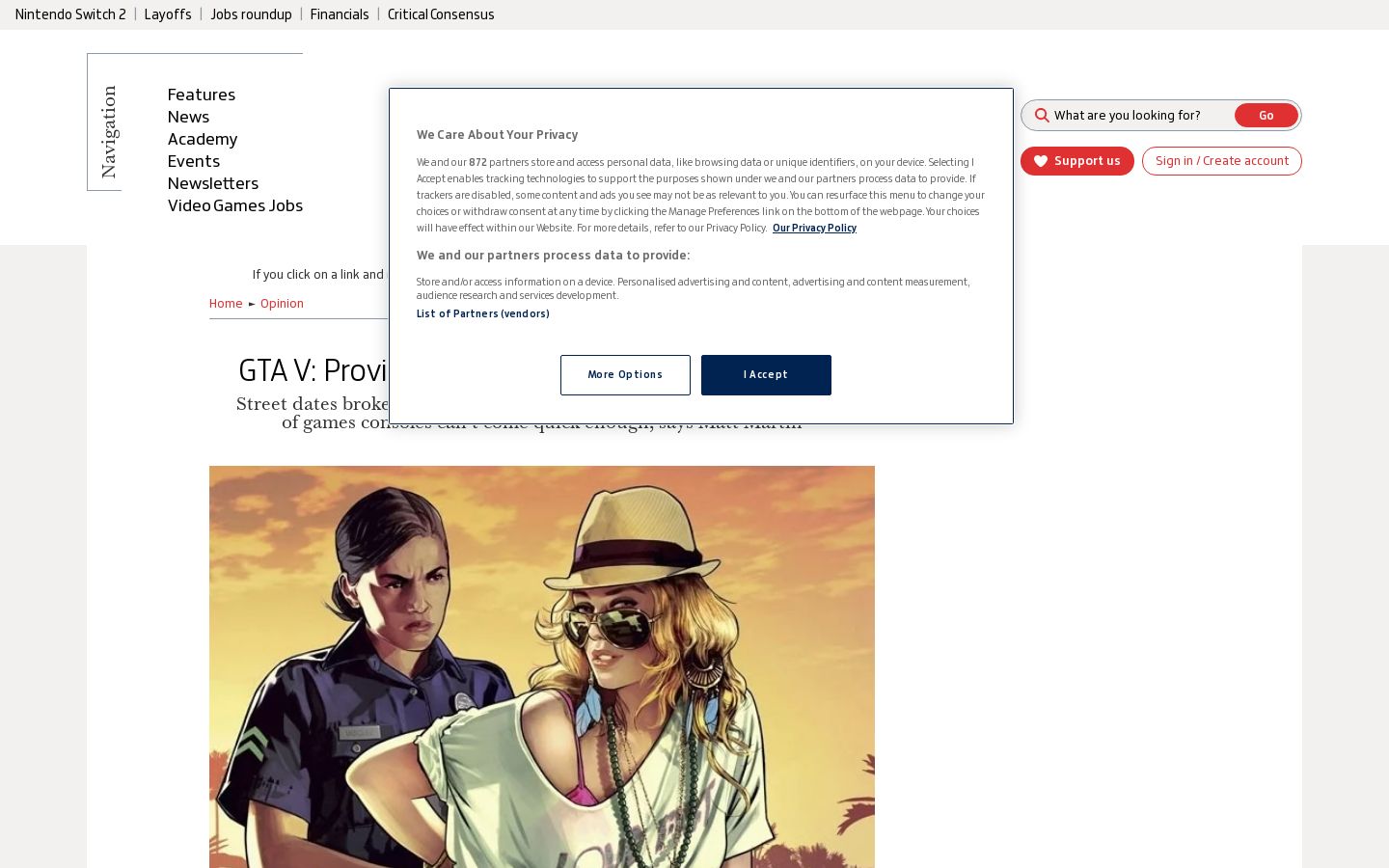The image size is (1389, 868).
Task: Accept cookies with I Accept
Action: (766, 375)
